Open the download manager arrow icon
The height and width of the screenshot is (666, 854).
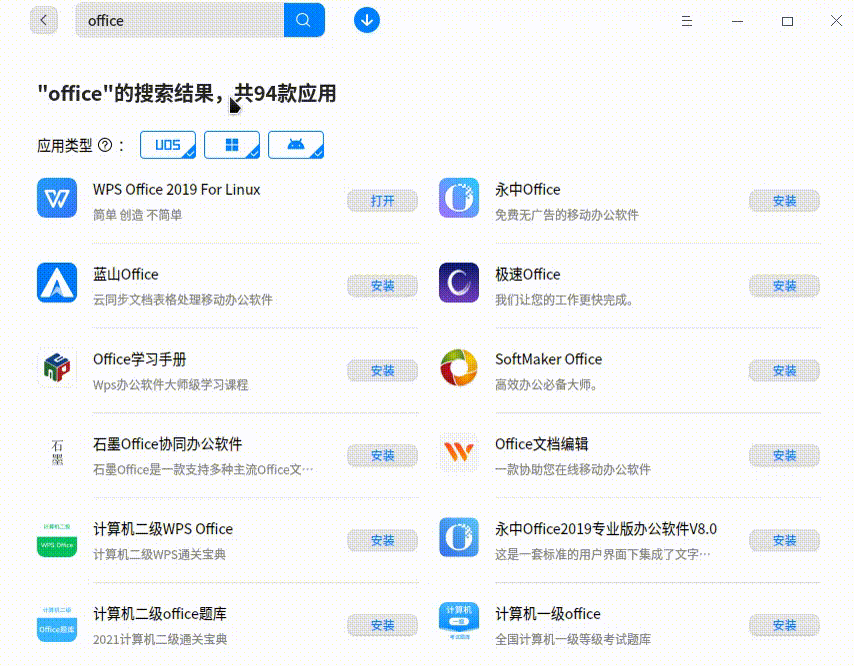367,20
